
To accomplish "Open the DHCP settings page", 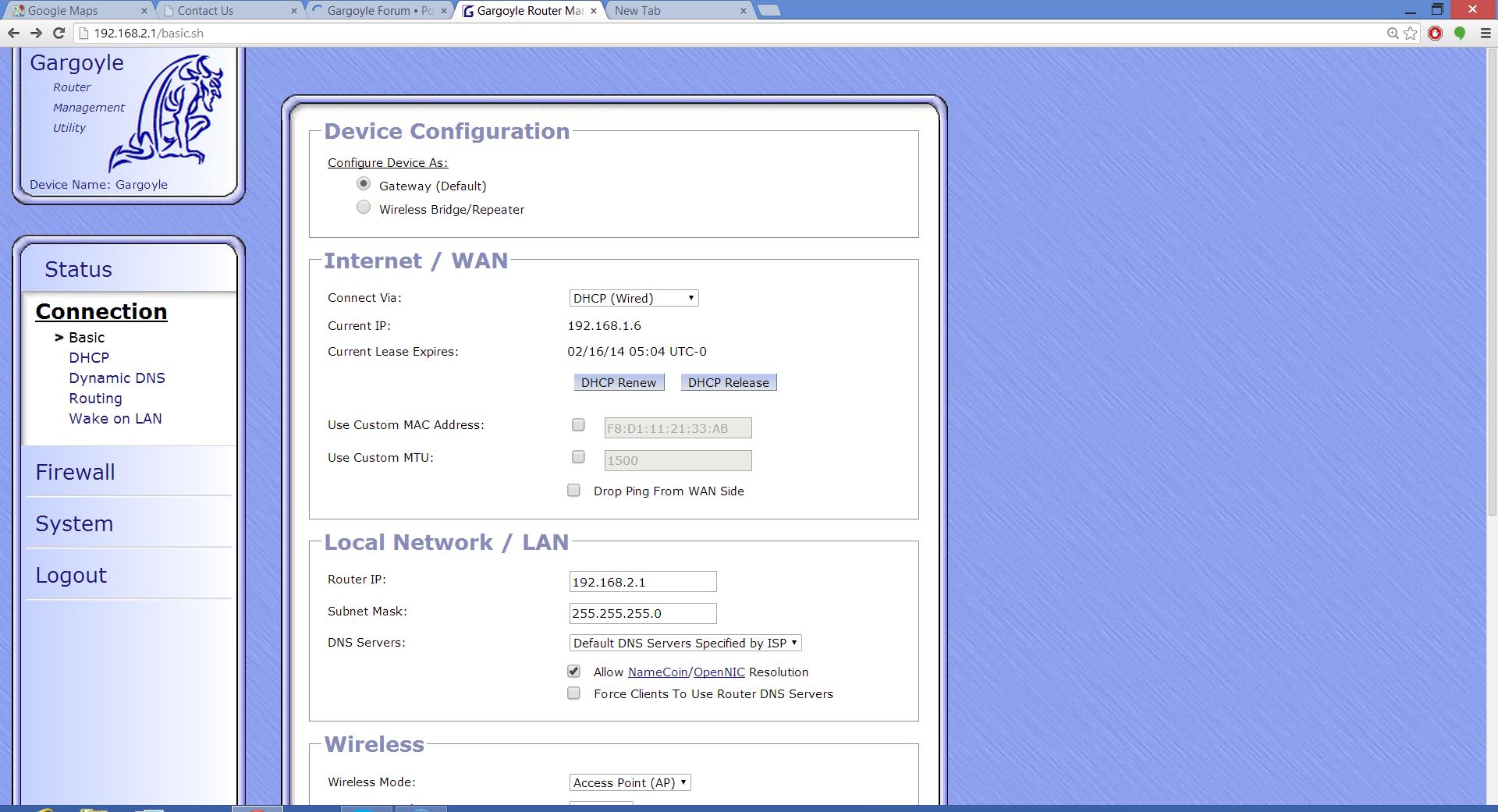I will pos(89,357).
